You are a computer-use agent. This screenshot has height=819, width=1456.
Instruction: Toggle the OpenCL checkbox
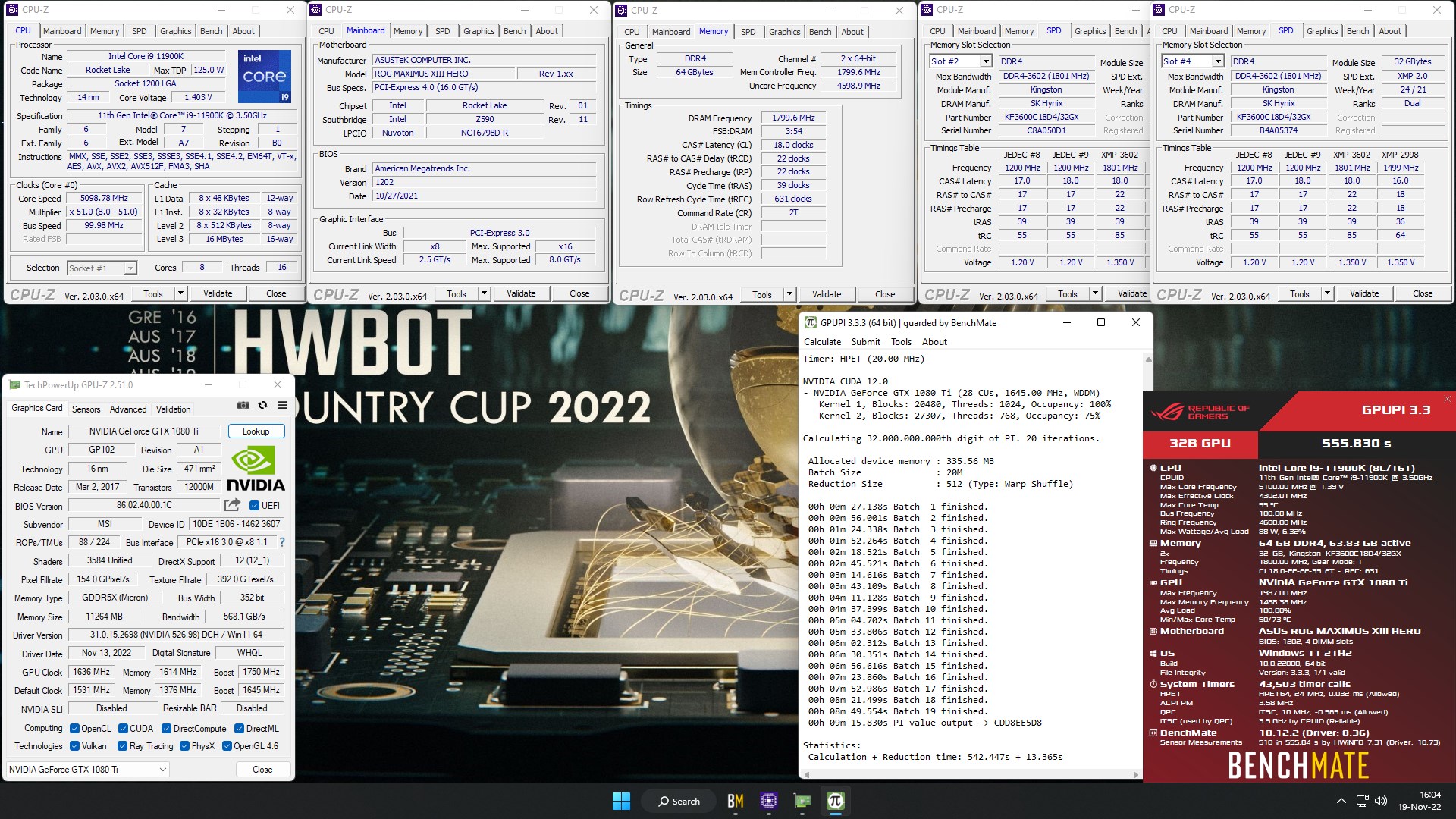coord(74,729)
